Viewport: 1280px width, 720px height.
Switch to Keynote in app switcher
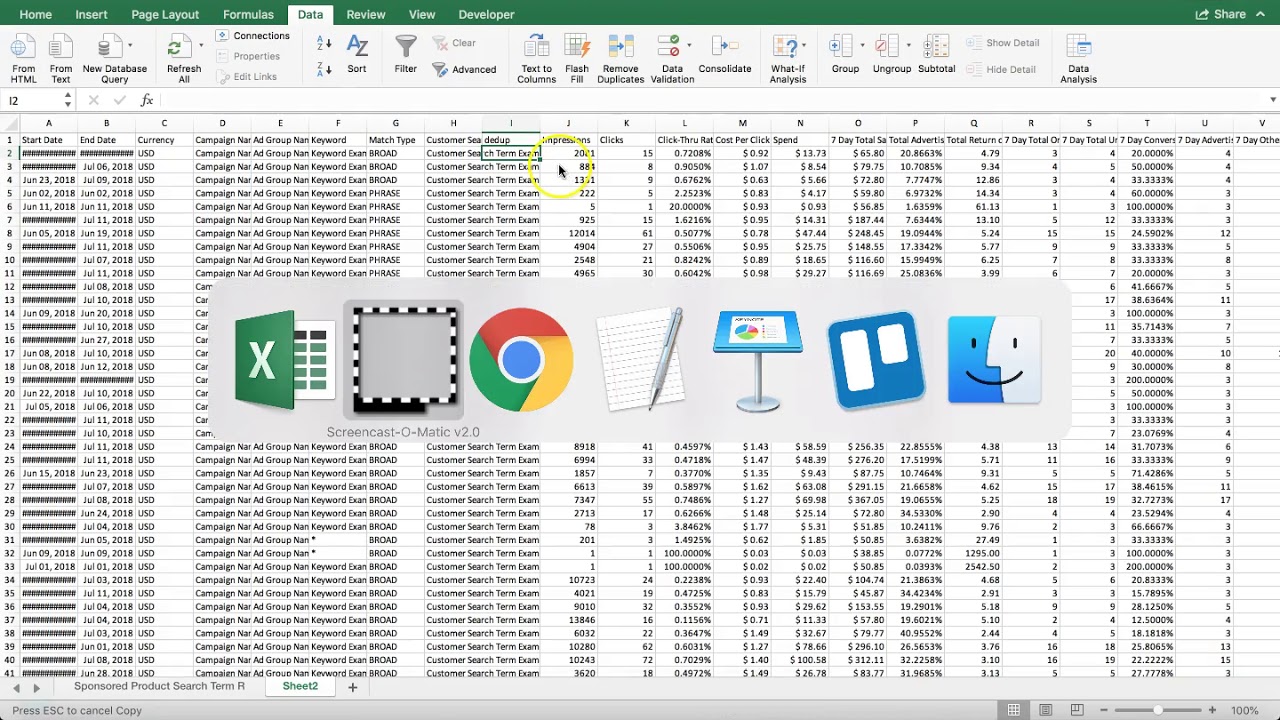757,360
